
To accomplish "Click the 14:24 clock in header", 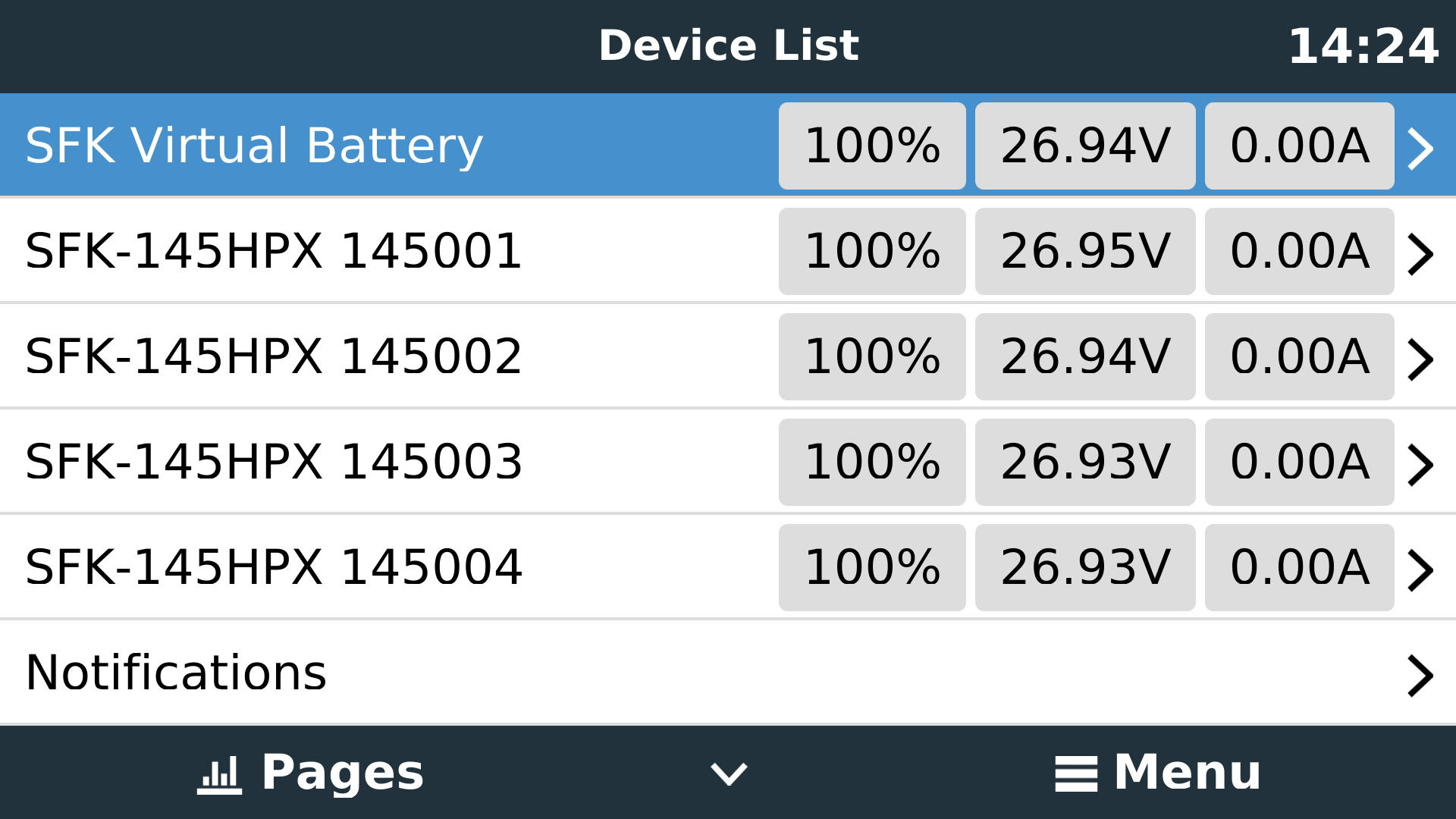I will click(x=1363, y=46).
